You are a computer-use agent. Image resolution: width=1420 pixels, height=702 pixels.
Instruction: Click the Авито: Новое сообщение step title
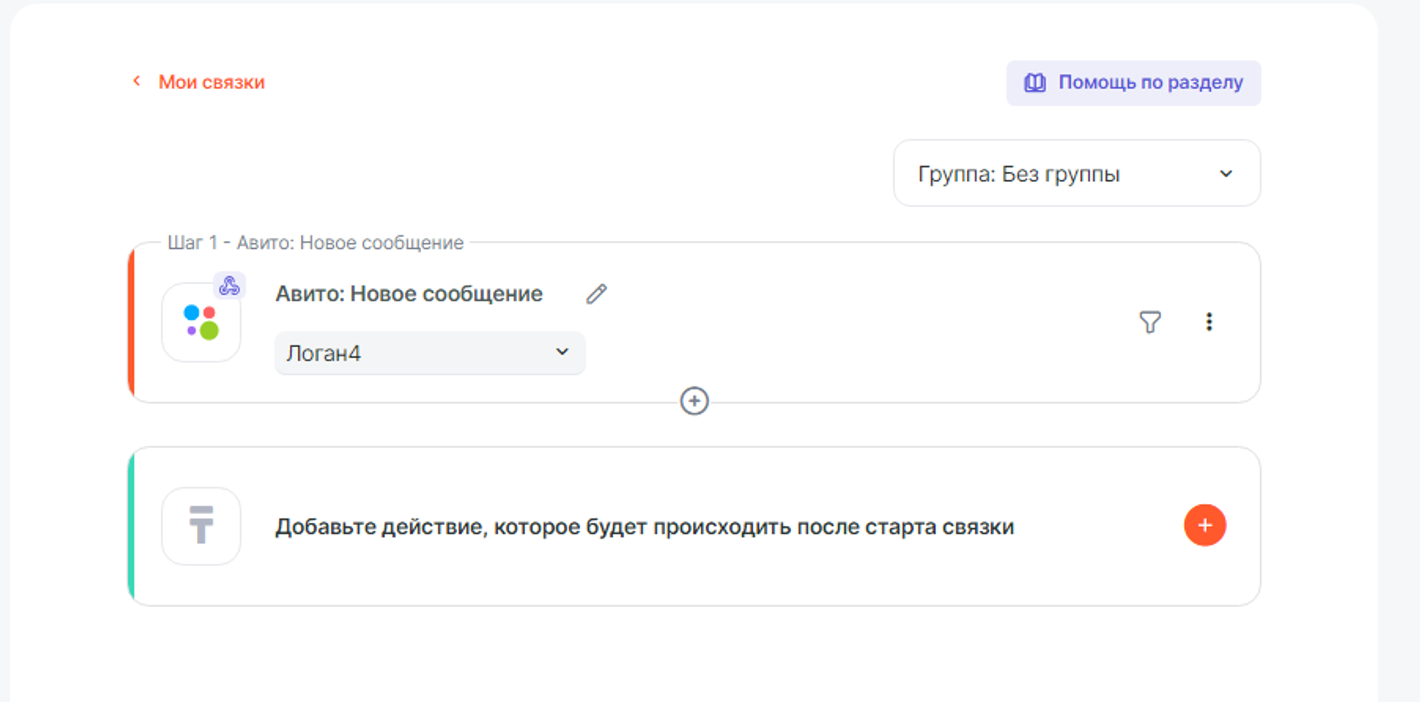409,294
